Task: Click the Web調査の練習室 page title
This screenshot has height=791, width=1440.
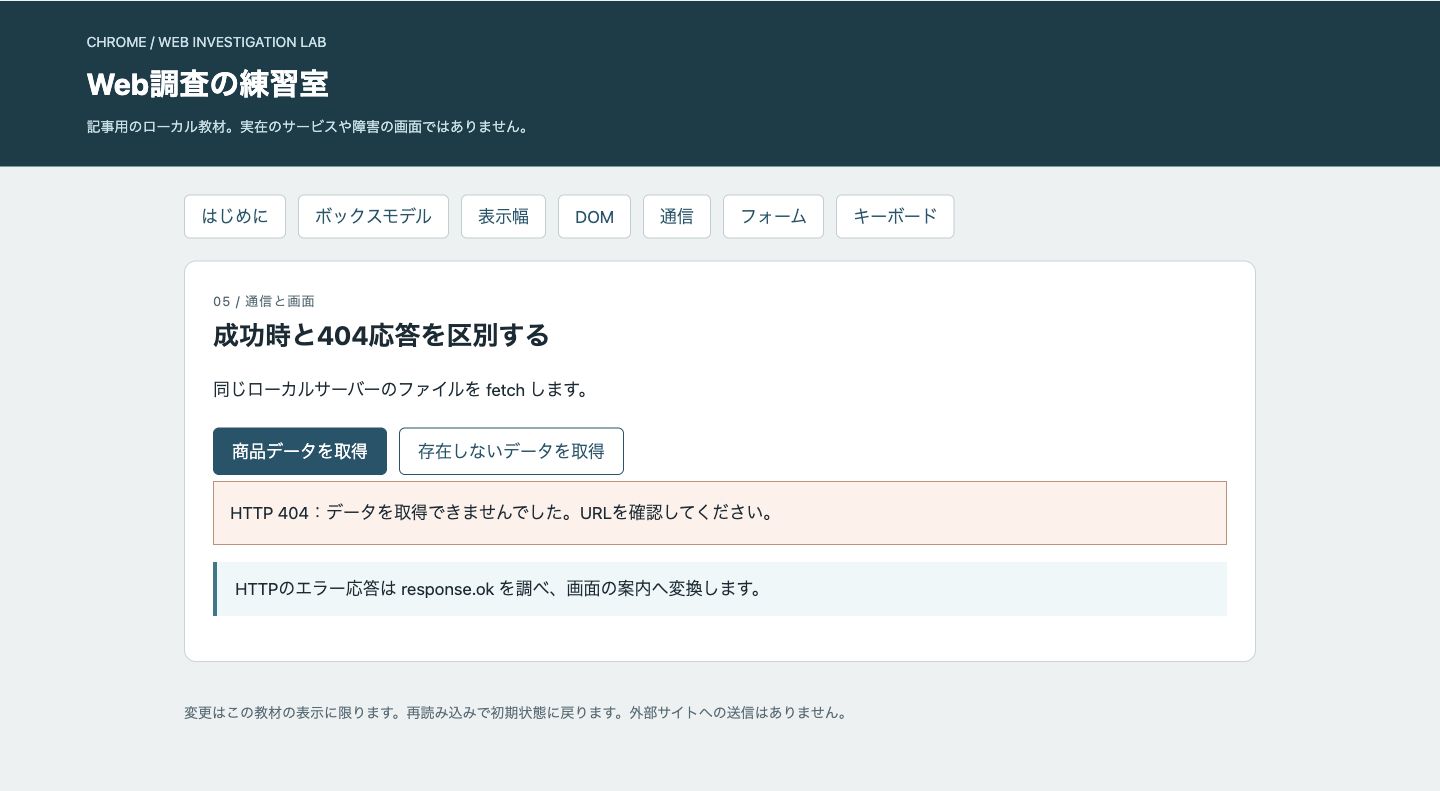Action: point(208,84)
